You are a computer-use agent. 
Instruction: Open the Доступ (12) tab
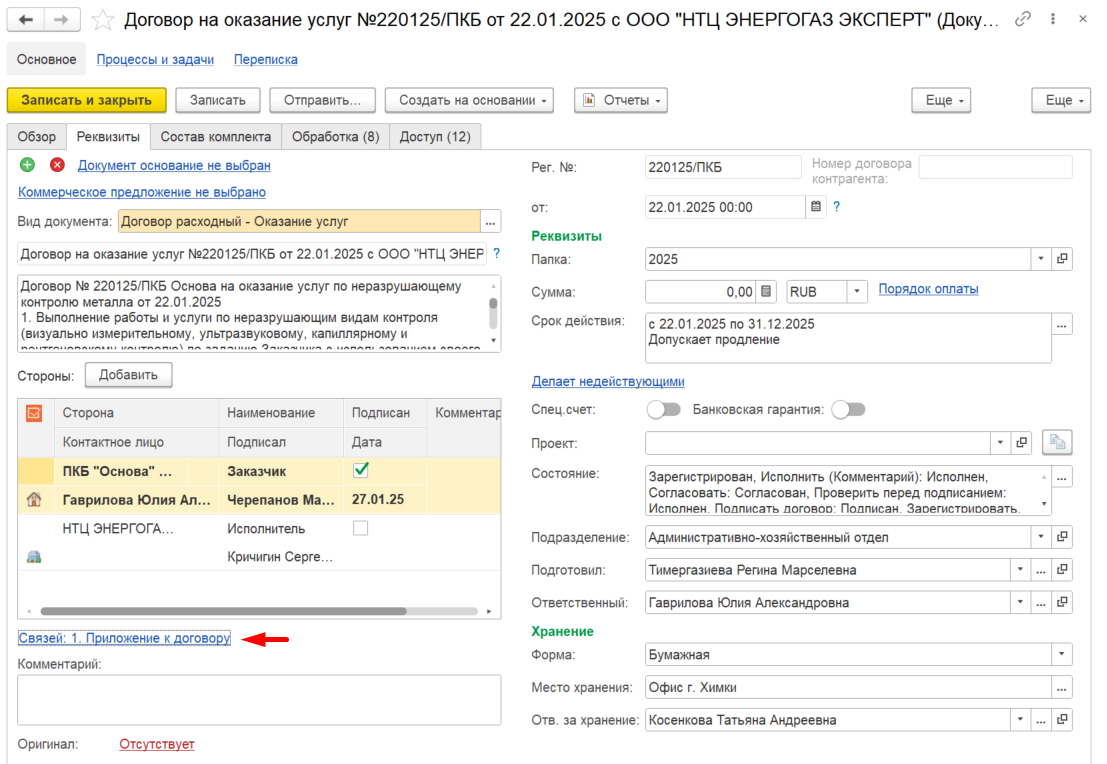click(435, 136)
